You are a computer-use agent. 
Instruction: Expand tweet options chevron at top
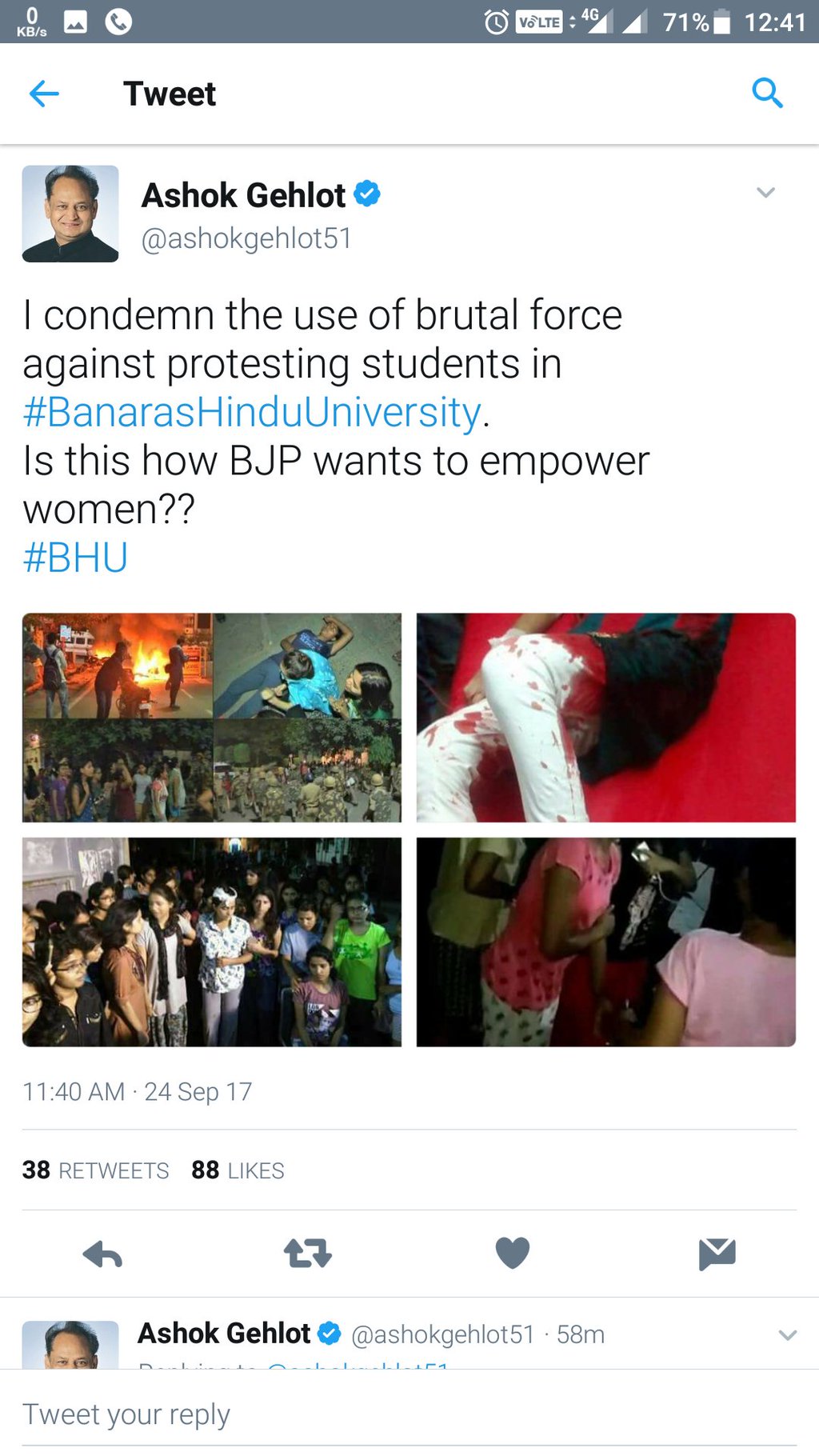pos(765,193)
